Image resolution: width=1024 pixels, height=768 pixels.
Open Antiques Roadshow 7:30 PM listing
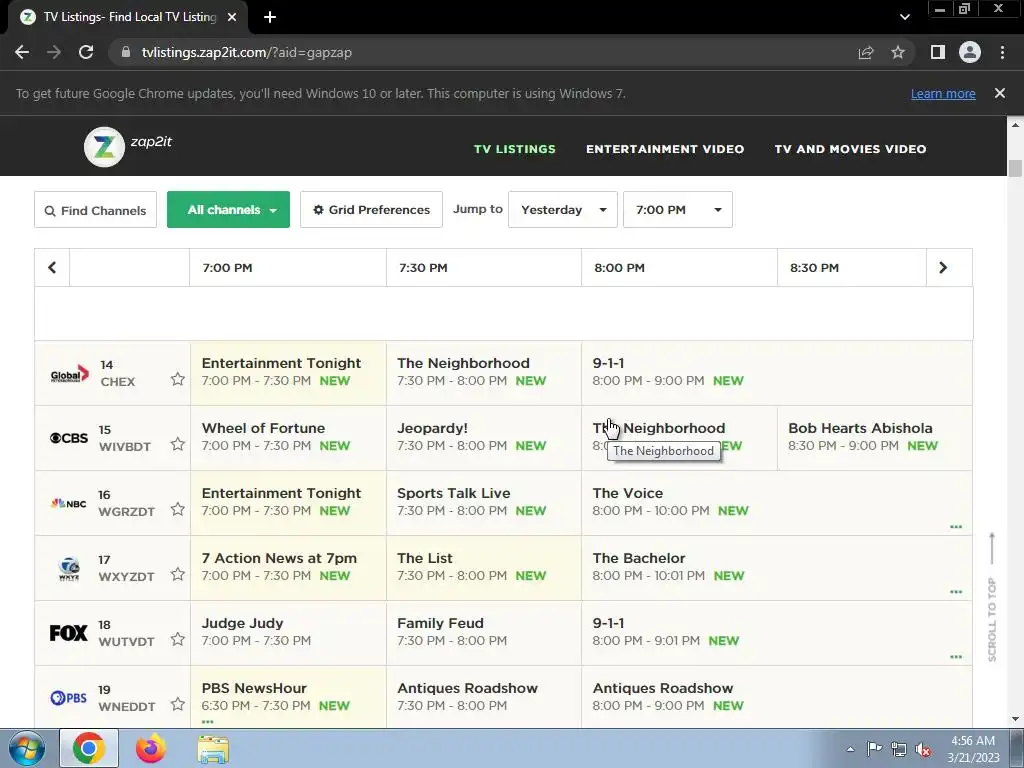[468, 688]
